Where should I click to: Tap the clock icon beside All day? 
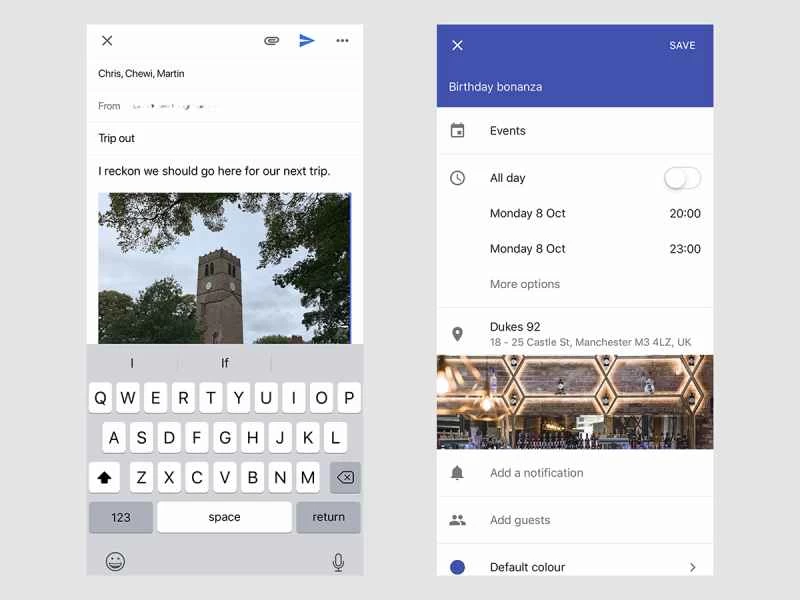(x=457, y=178)
